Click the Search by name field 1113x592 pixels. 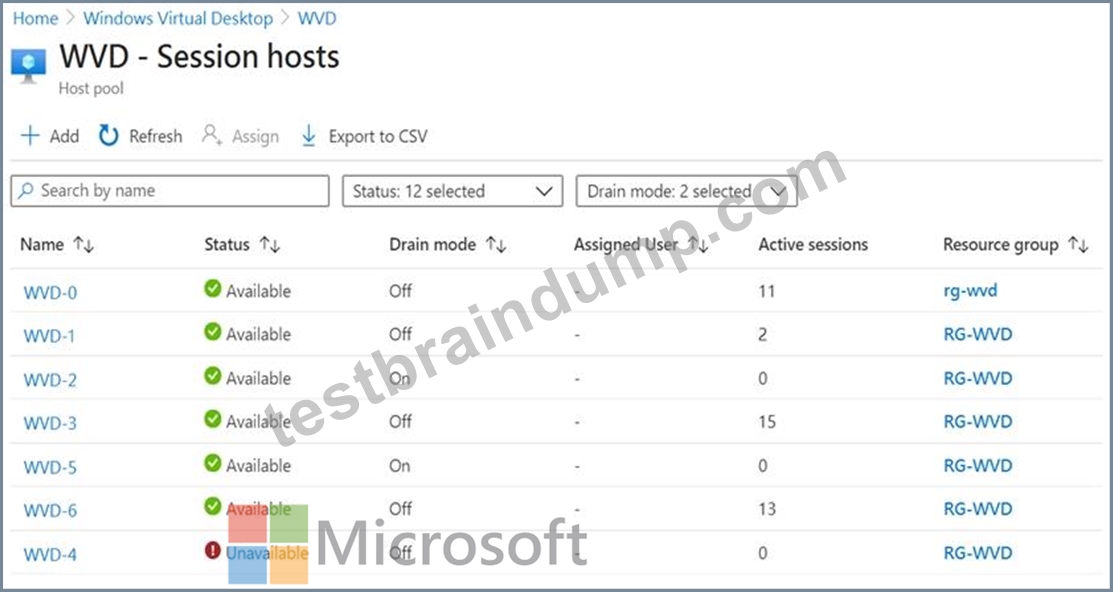170,191
